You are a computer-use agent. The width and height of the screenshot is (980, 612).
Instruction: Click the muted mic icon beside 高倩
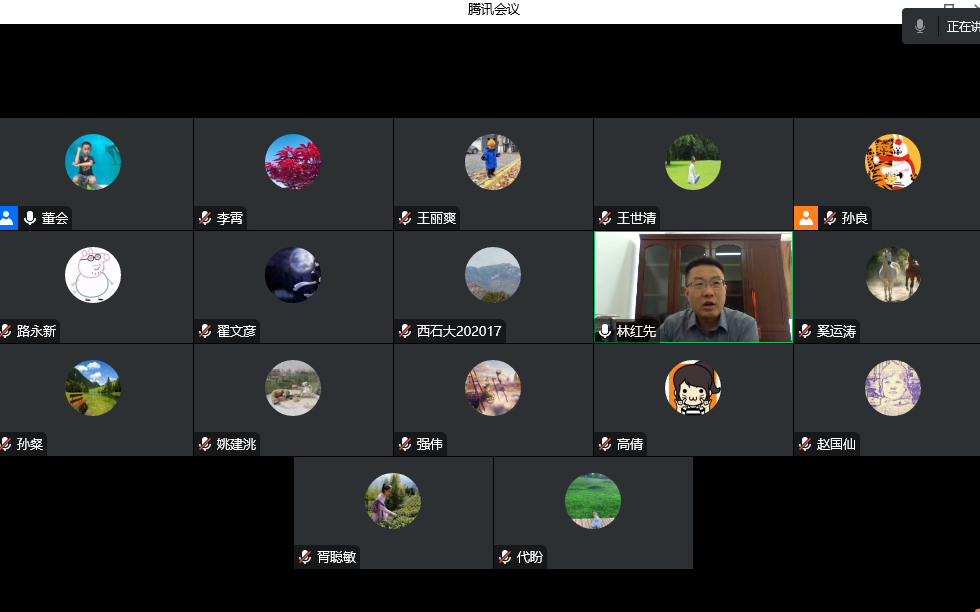click(x=605, y=444)
